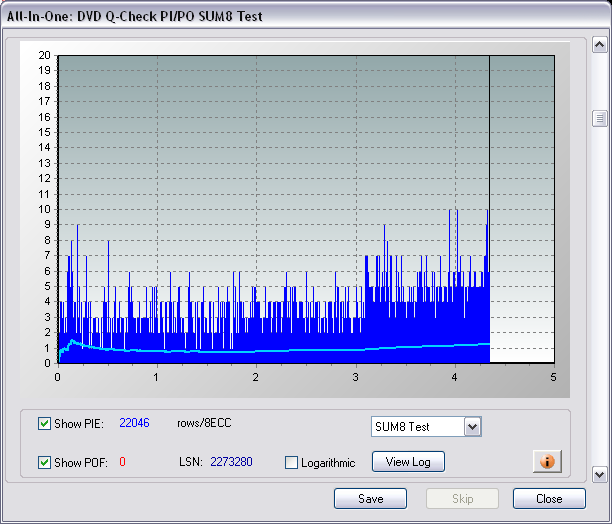Click the rows/8ECC unit label

click(204, 423)
